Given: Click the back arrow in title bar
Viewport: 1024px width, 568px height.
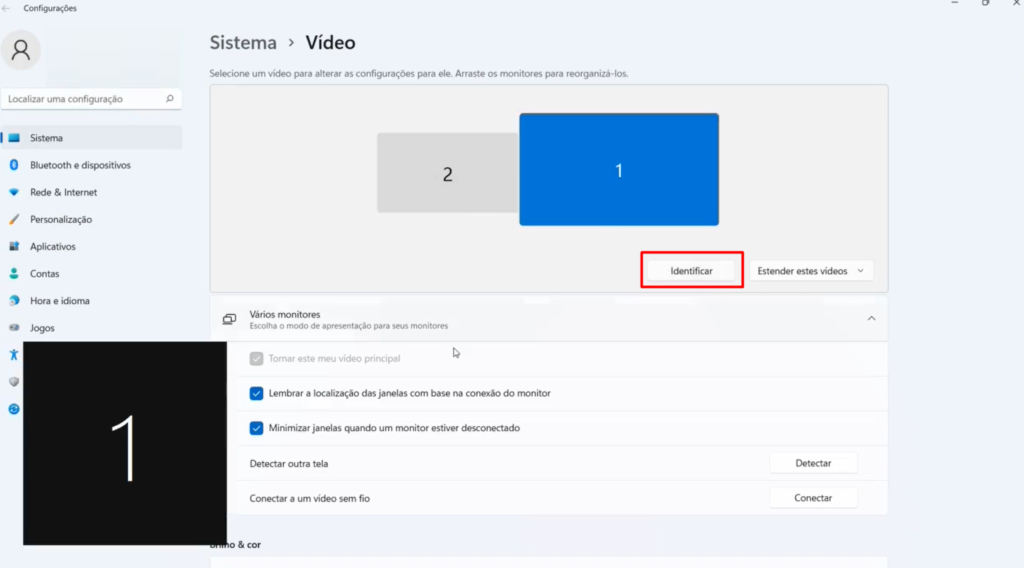Looking at the screenshot, I should [6, 8].
